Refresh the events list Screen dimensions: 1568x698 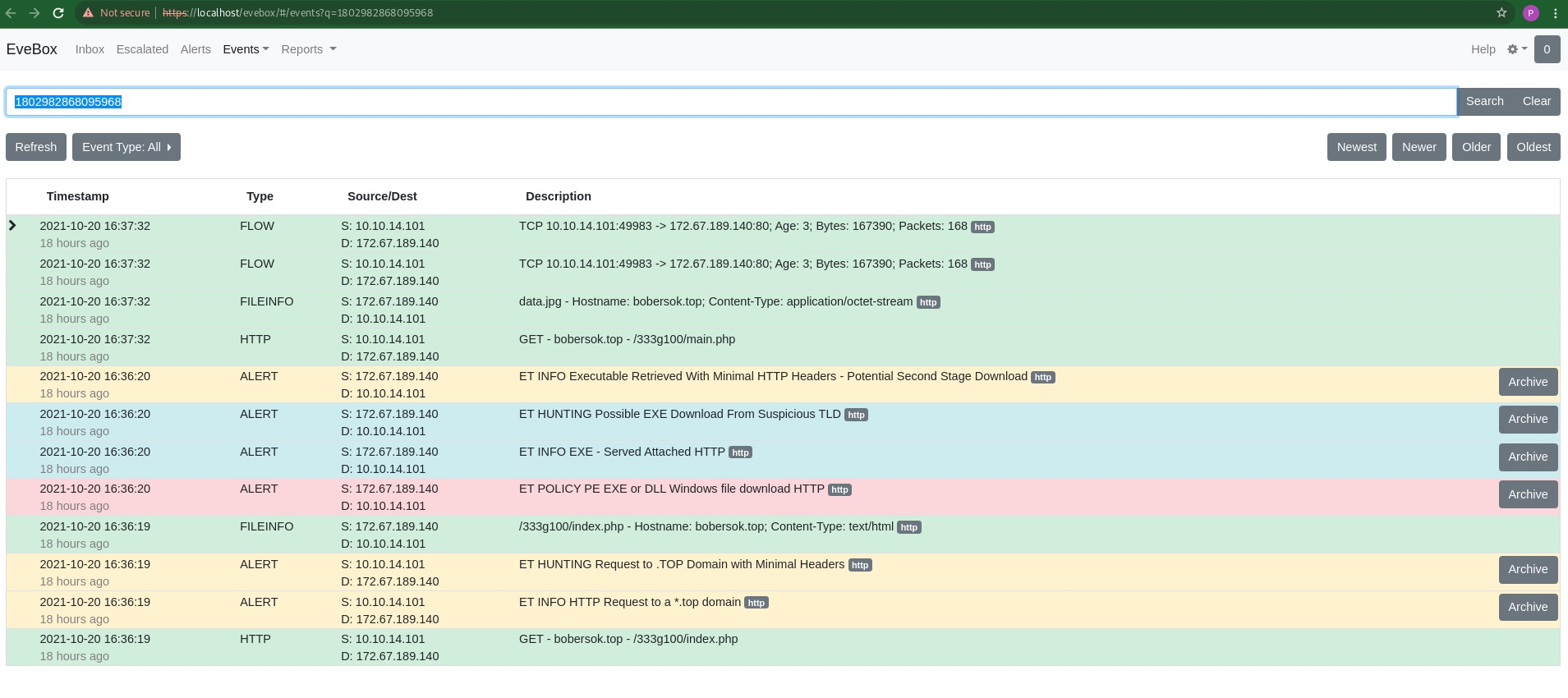coord(36,147)
